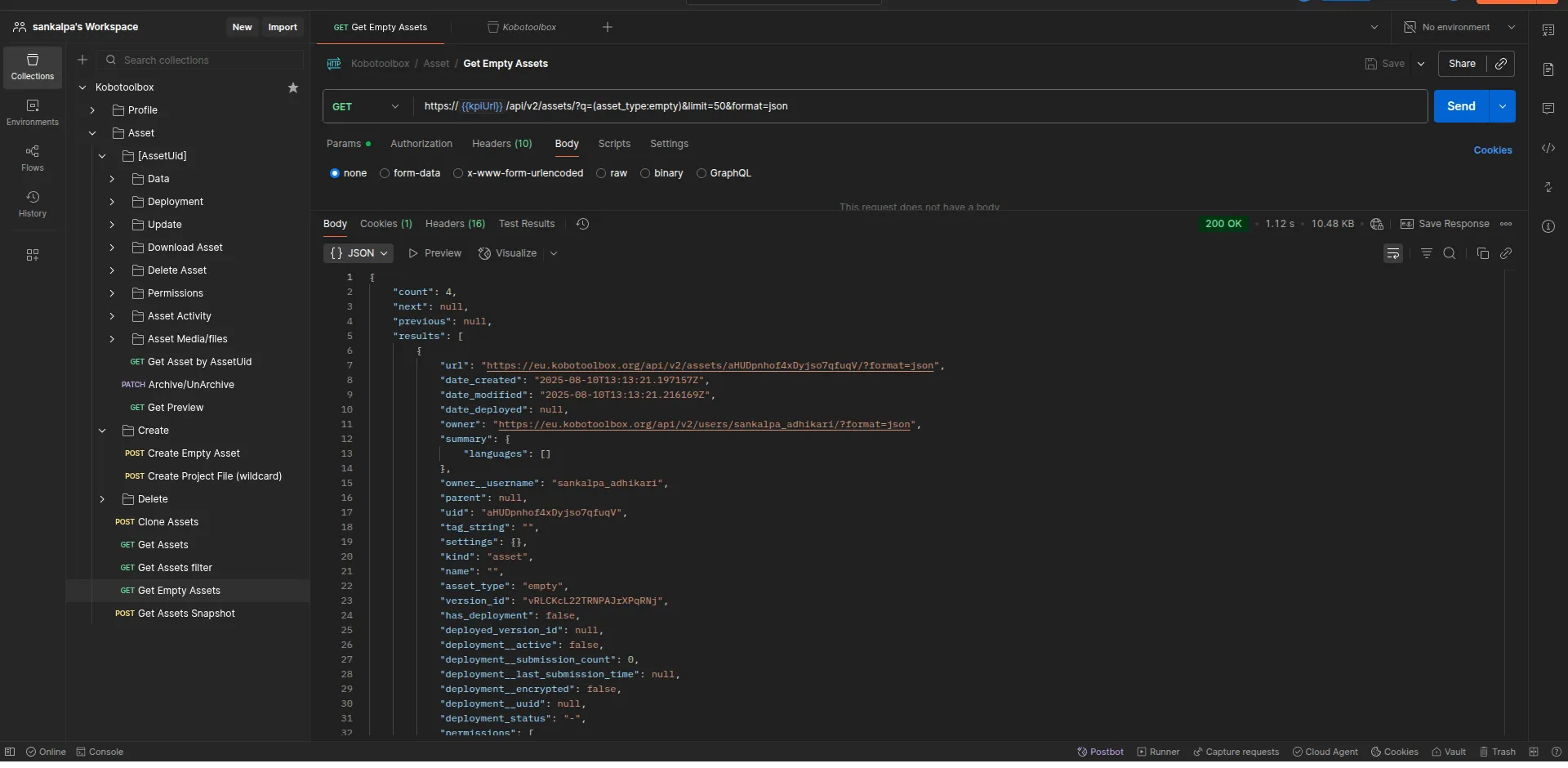Click the Environments sidebar icon

(33, 112)
